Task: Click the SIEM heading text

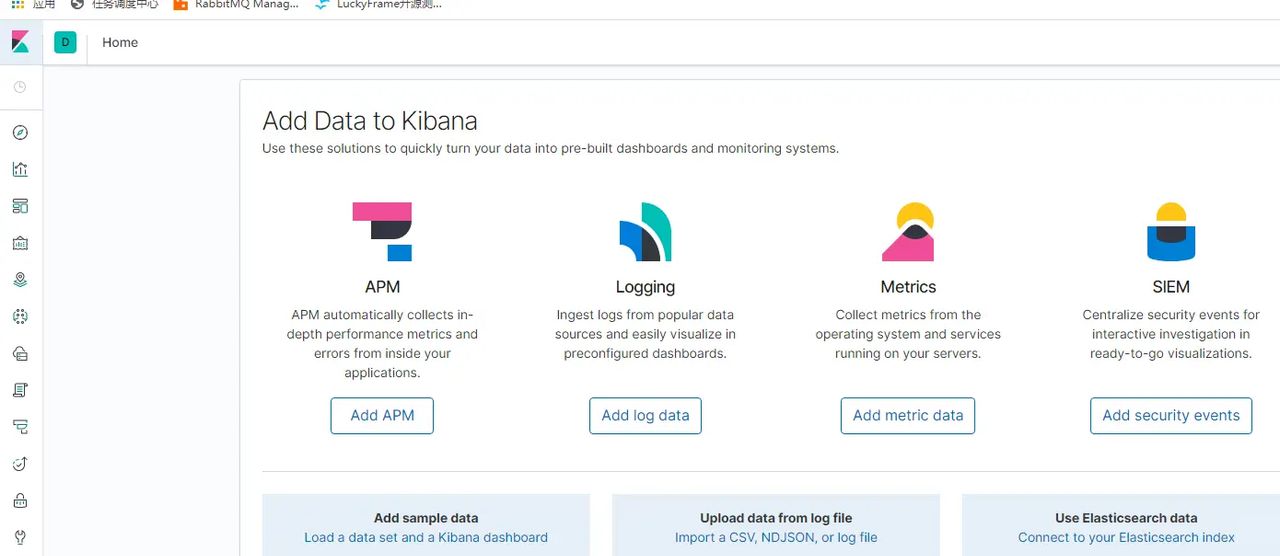Action: [x=1171, y=287]
